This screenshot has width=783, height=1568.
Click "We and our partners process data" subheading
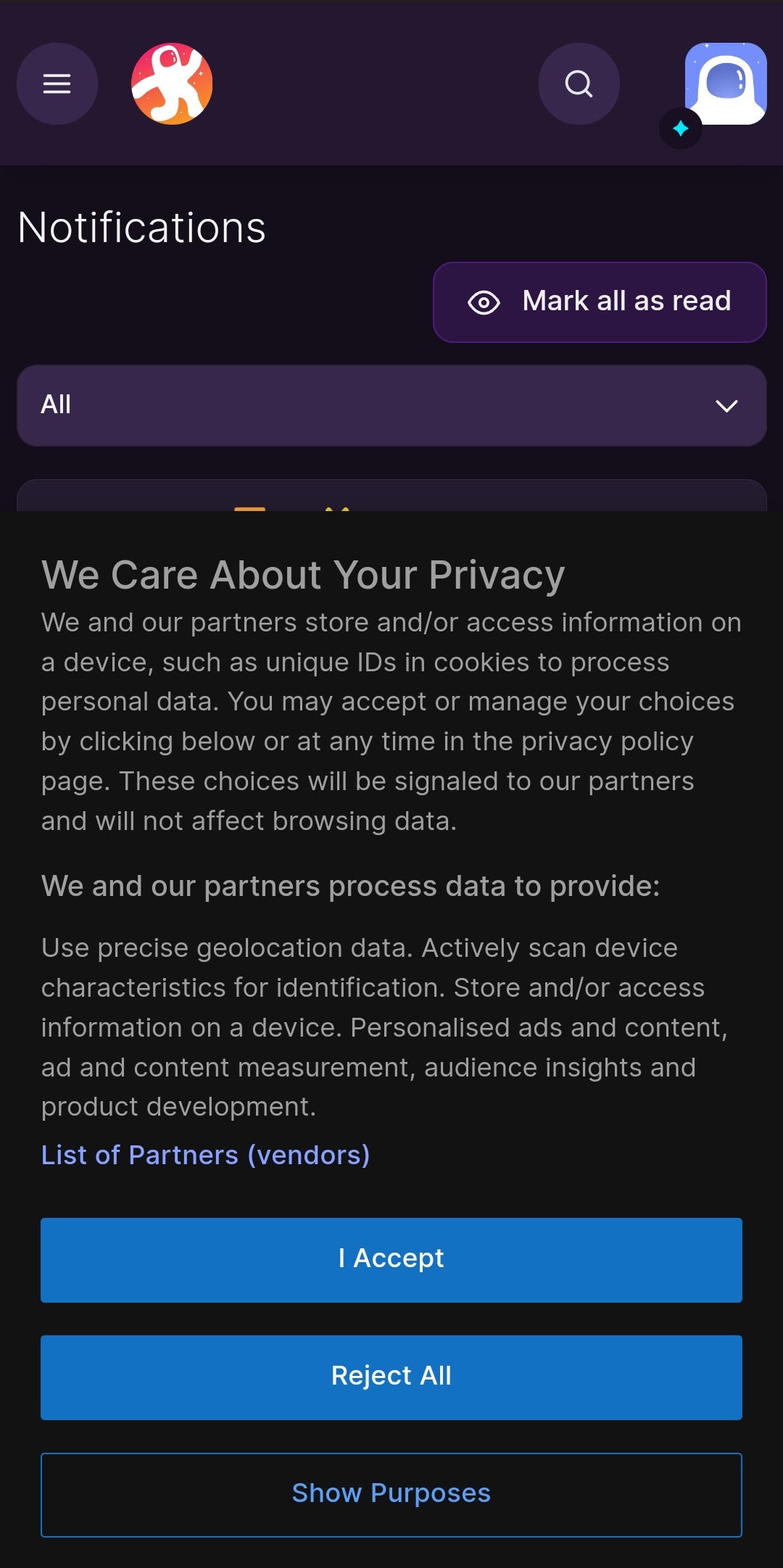(x=350, y=886)
